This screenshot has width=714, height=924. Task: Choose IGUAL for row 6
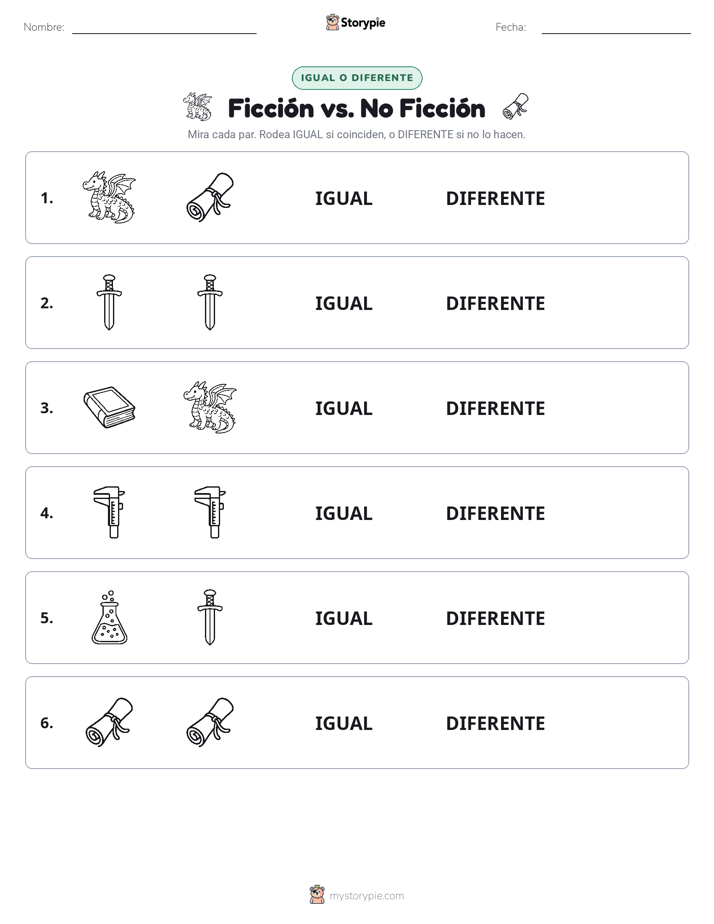click(x=343, y=723)
